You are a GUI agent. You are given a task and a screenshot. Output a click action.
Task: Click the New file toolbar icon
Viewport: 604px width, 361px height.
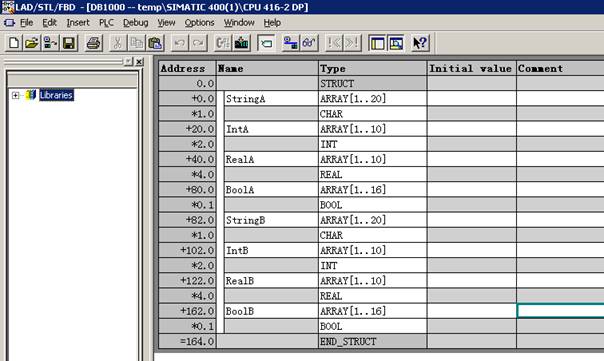tap(13, 43)
